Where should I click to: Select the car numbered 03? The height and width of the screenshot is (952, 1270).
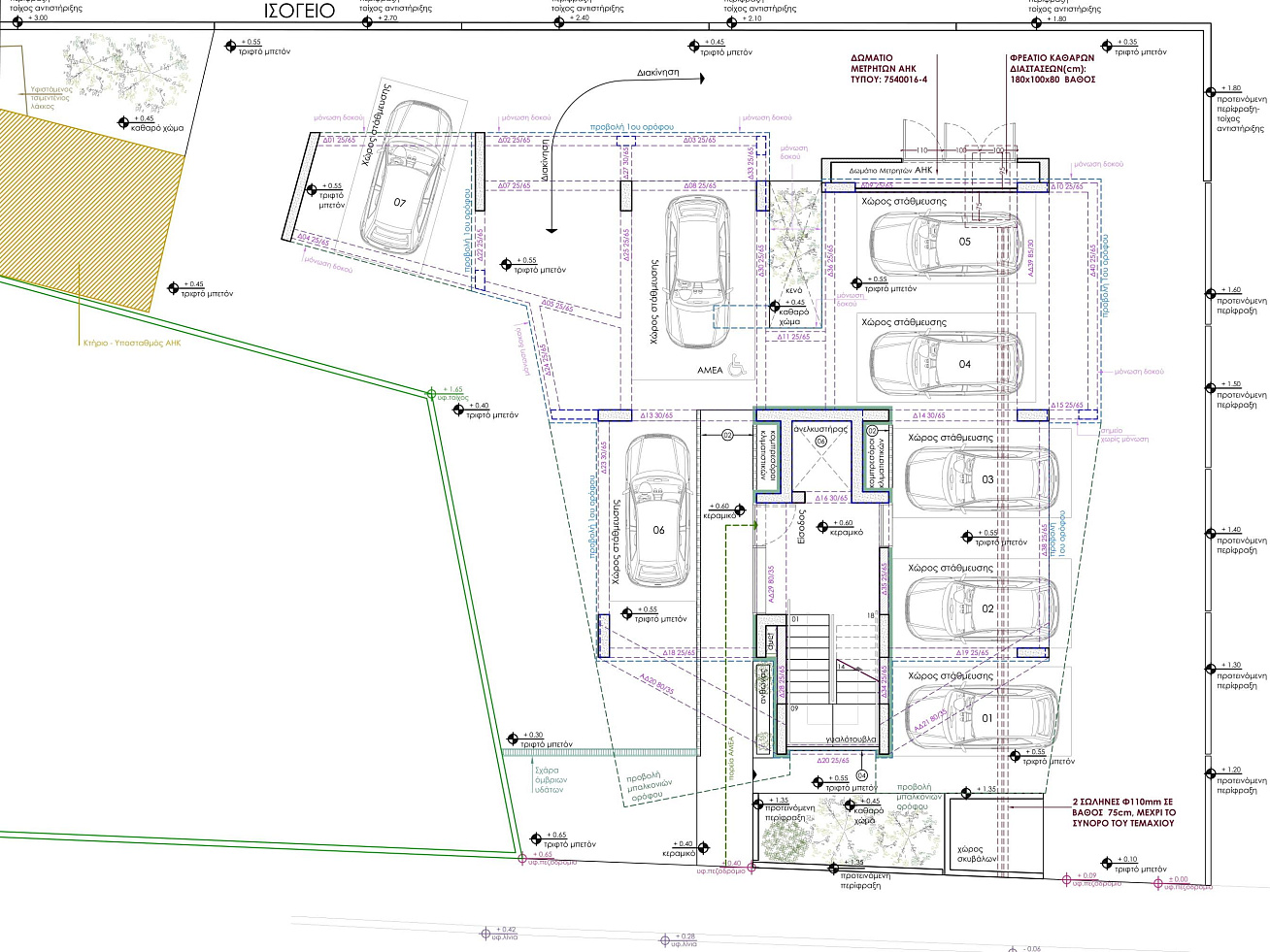[x=981, y=478]
